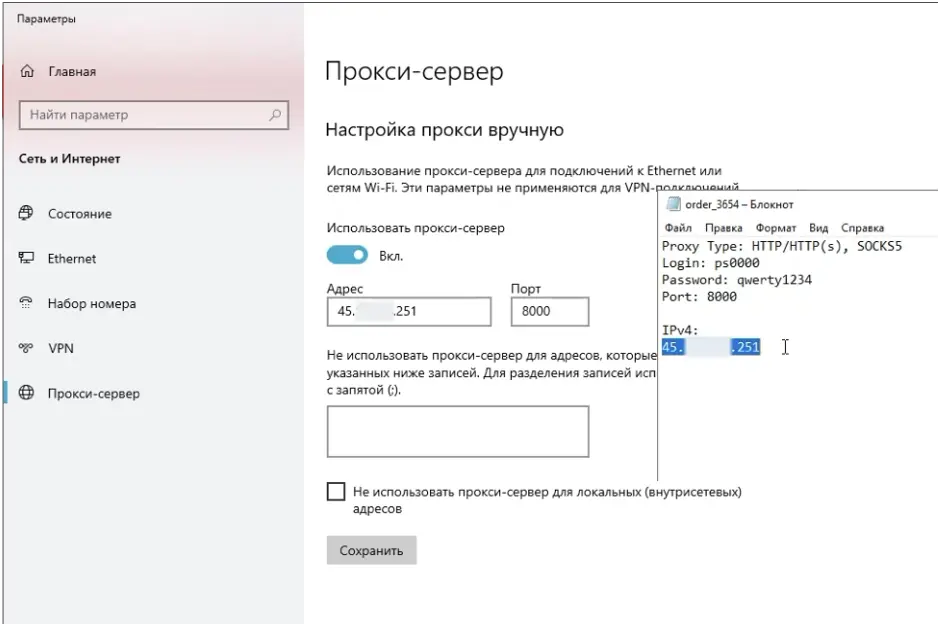Viewport: 940px width, 626px height.
Task: Click the proxy exceptions text box
Action: click(x=457, y=430)
